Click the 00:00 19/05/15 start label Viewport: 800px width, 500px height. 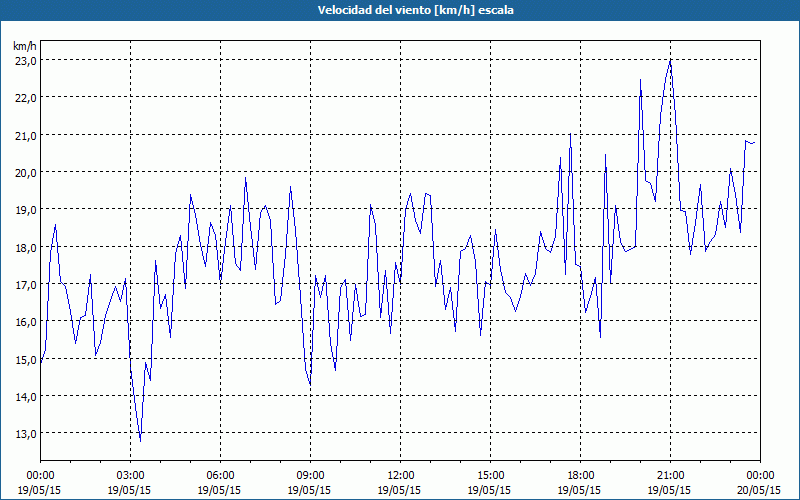(x=40, y=483)
